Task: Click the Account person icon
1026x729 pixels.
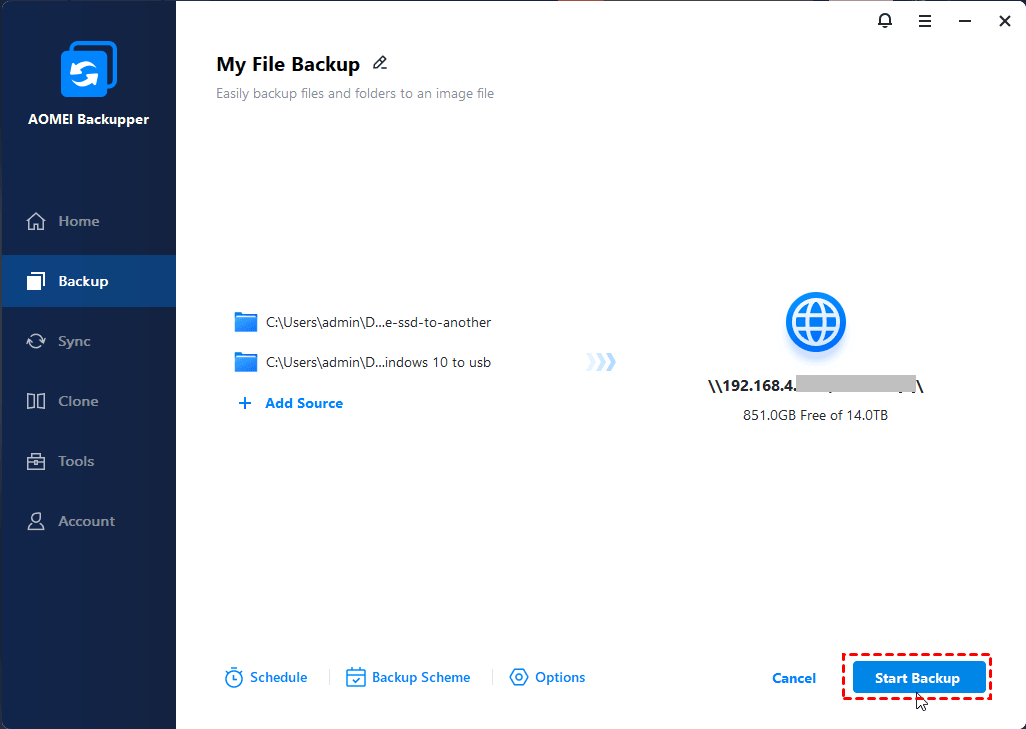Action: click(36, 521)
